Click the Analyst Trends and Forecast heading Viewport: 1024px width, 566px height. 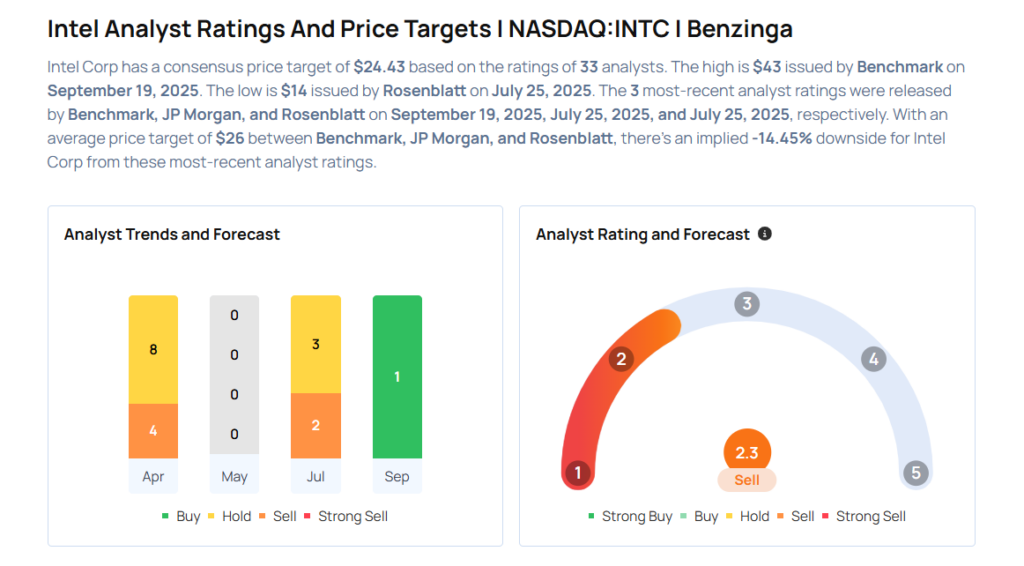point(172,234)
